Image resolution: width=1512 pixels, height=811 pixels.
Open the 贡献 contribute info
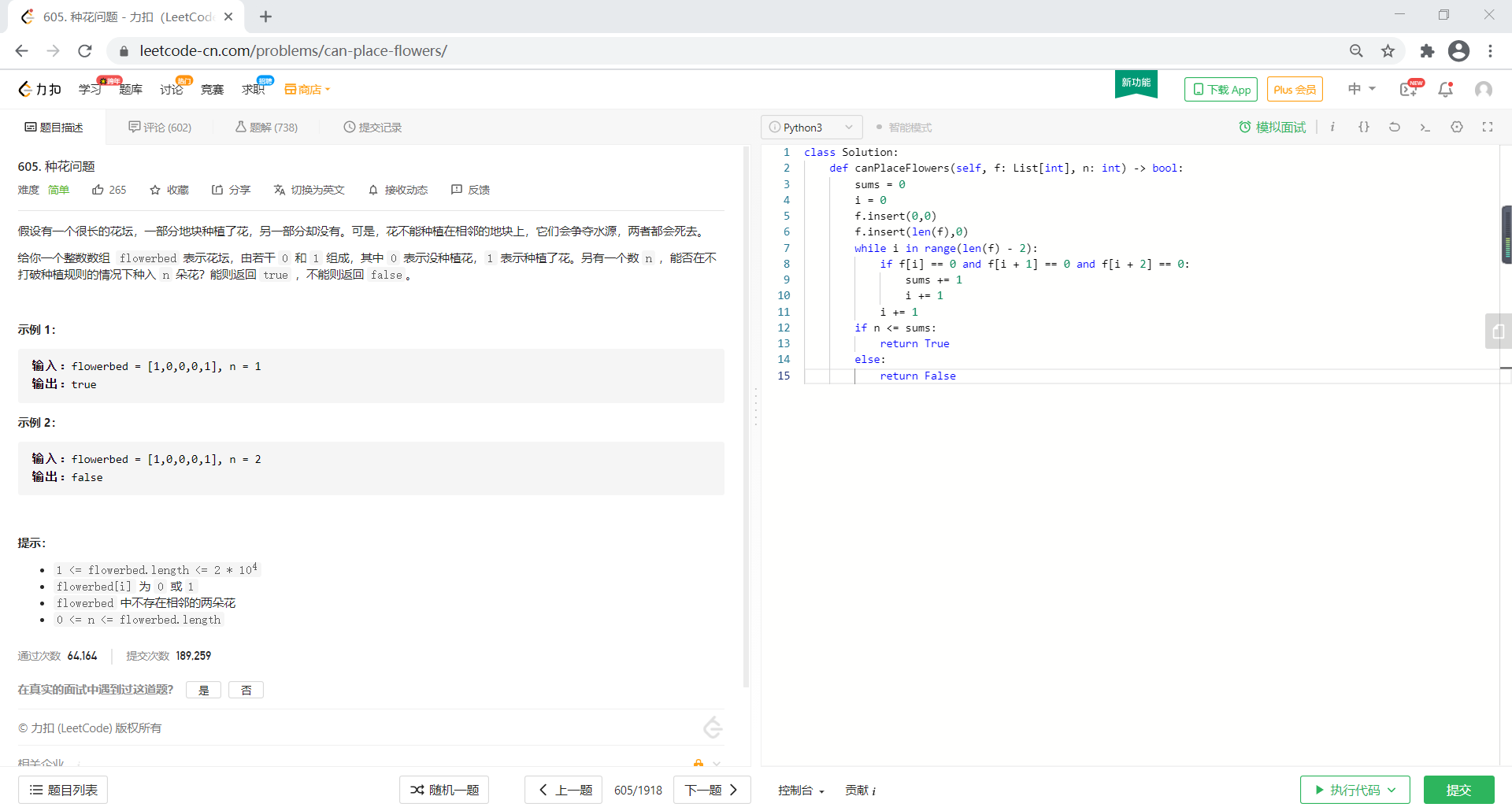(861, 791)
